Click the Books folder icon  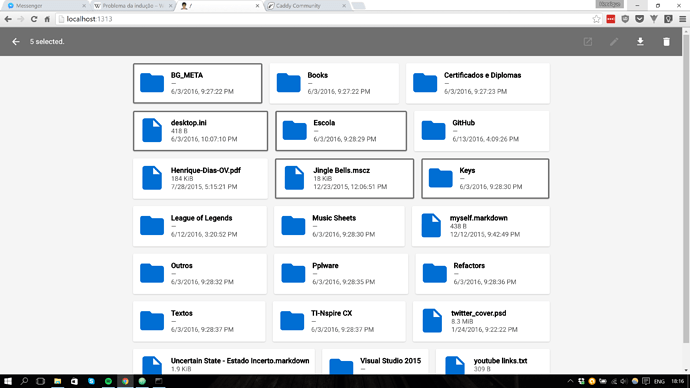tap(288, 83)
